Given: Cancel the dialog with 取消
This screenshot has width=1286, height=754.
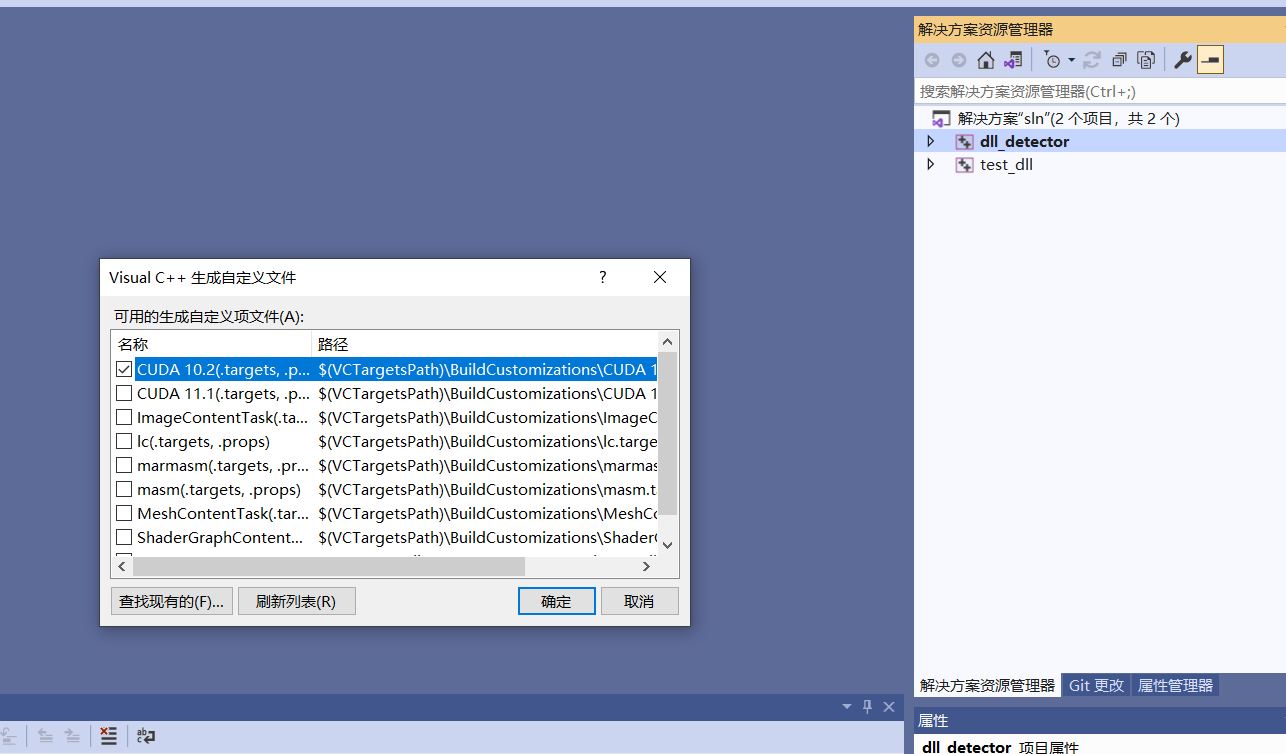Looking at the screenshot, I should [x=639, y=601].
